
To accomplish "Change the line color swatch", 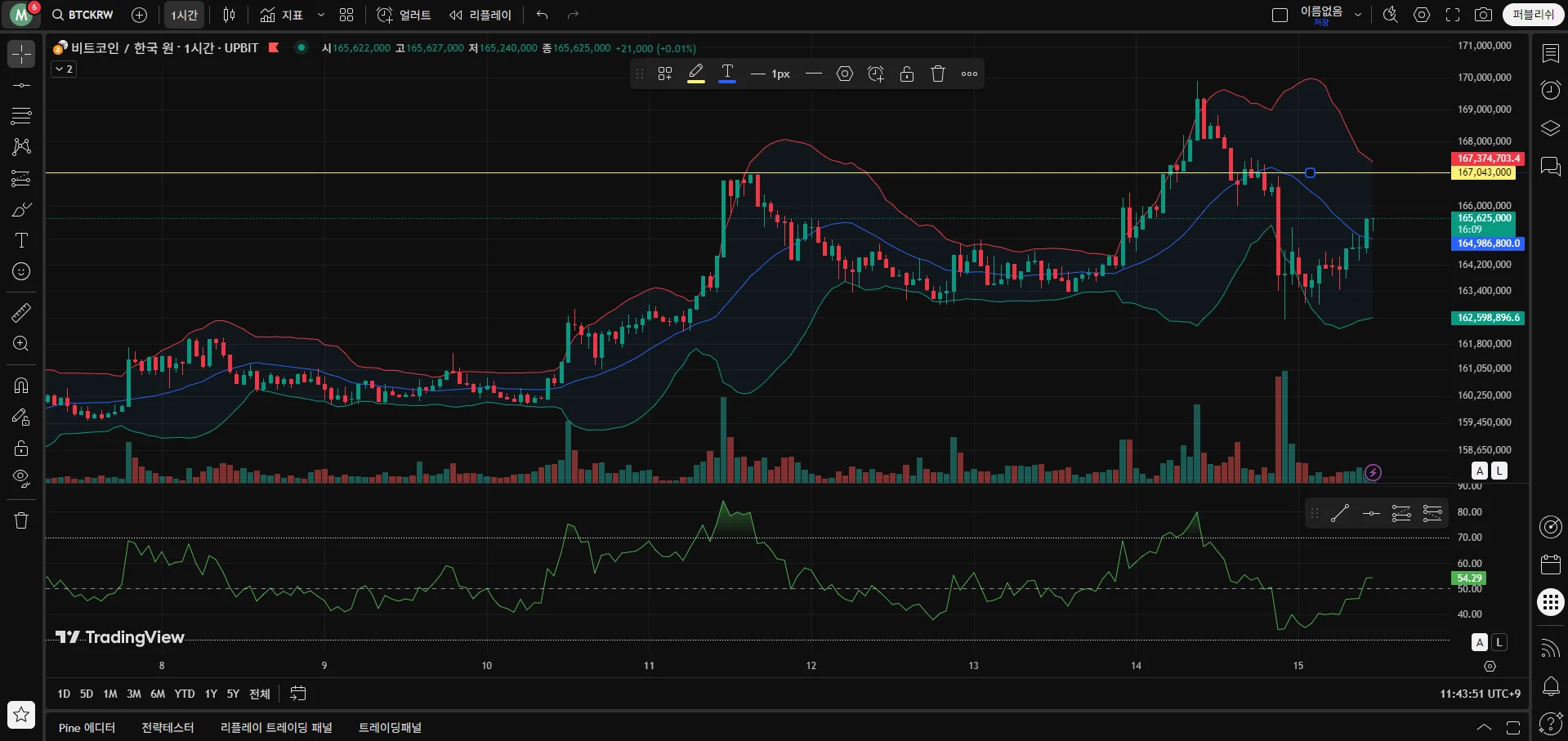I will [696, 74].
